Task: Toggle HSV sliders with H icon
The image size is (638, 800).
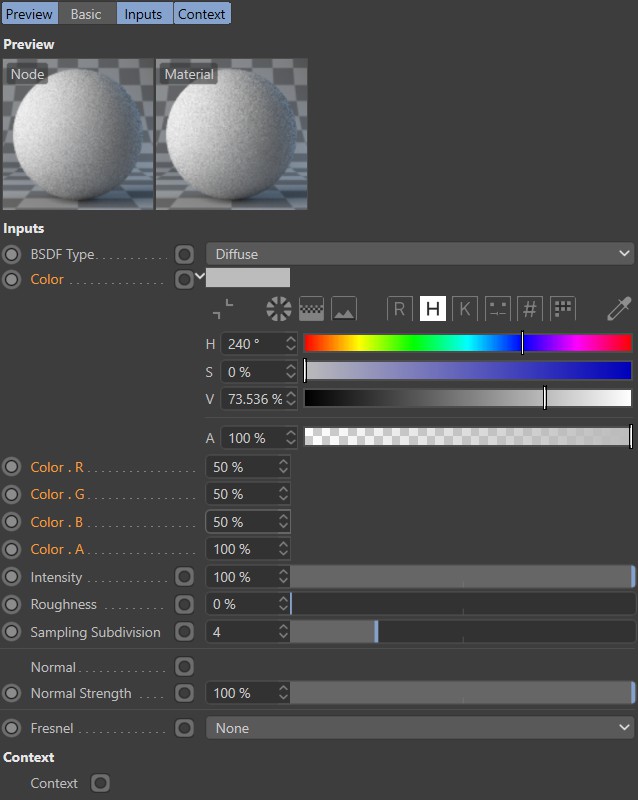Action: coord(432,309)
